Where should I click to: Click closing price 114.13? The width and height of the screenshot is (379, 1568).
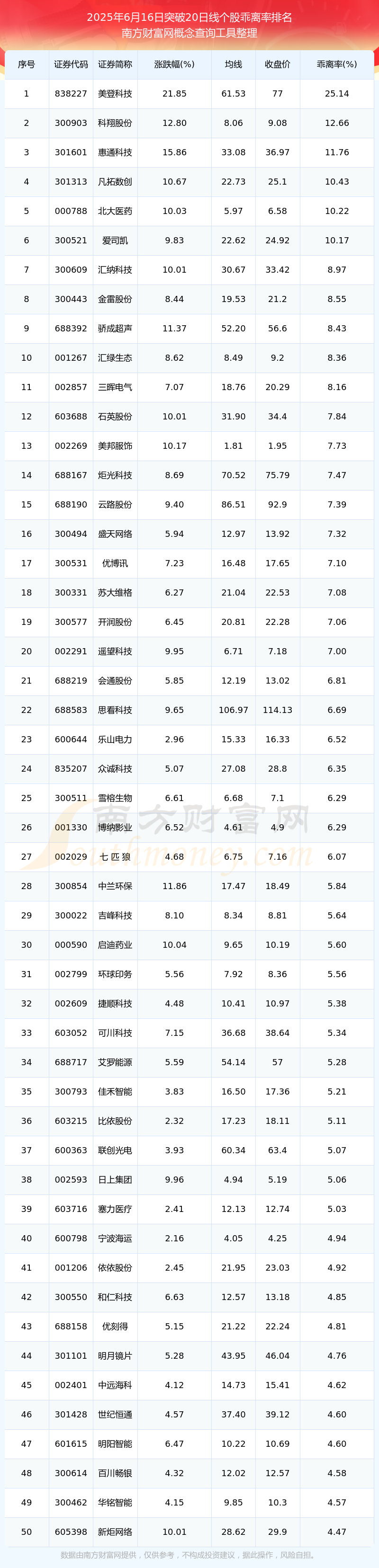(x=277, y=710)
